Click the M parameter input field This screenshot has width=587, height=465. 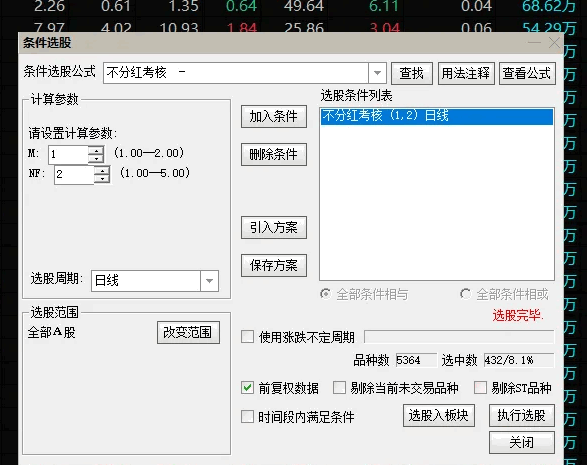pyautogui.click(x=68, y=154)
